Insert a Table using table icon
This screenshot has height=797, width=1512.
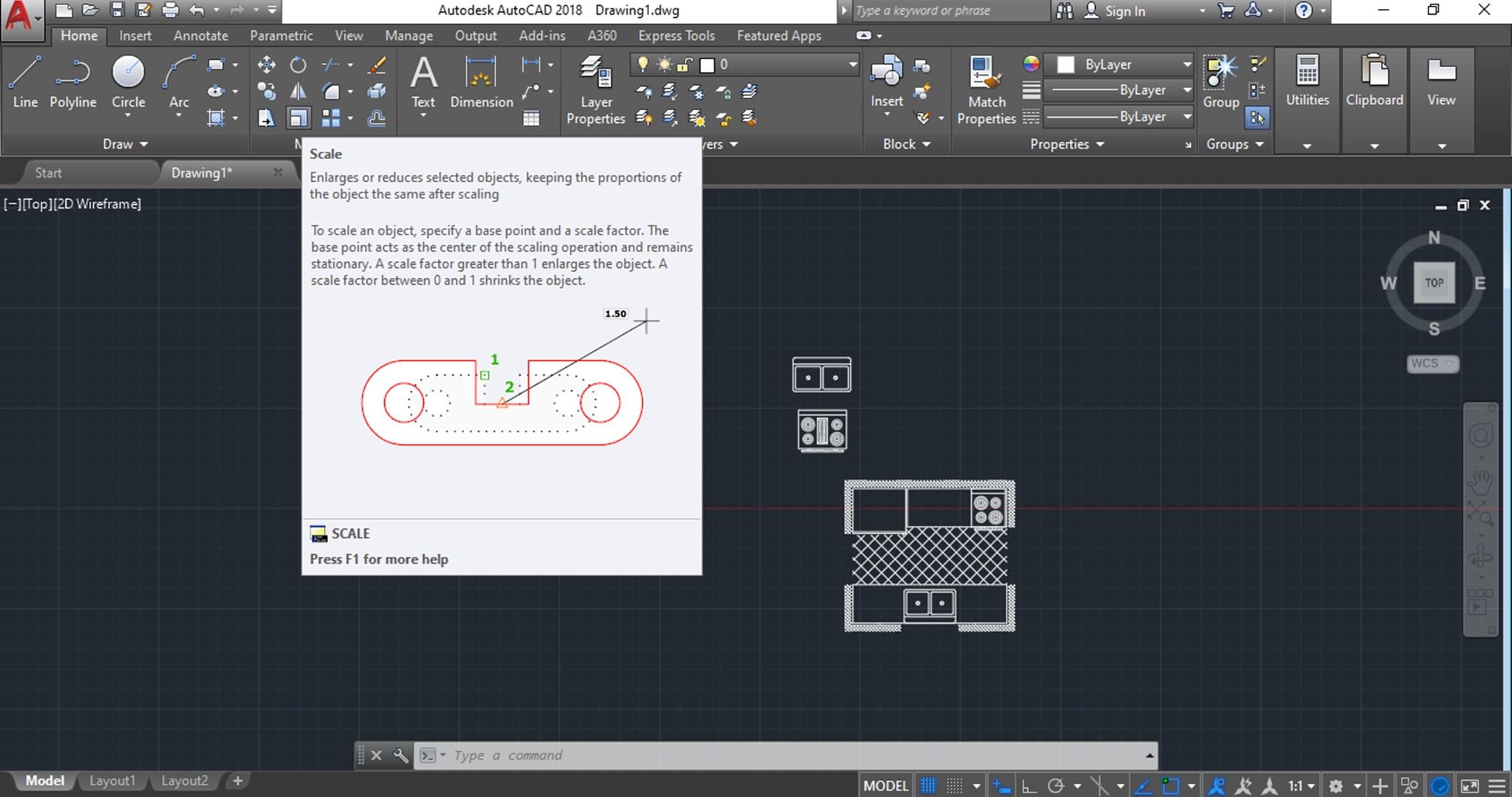click(x=531, y=118)
